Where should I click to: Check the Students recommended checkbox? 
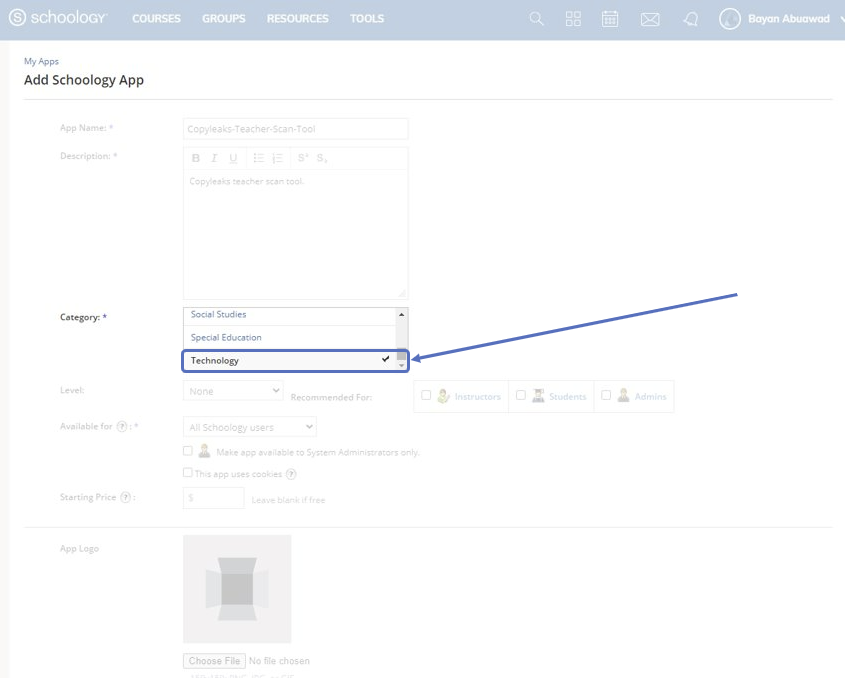coord(521,395)
